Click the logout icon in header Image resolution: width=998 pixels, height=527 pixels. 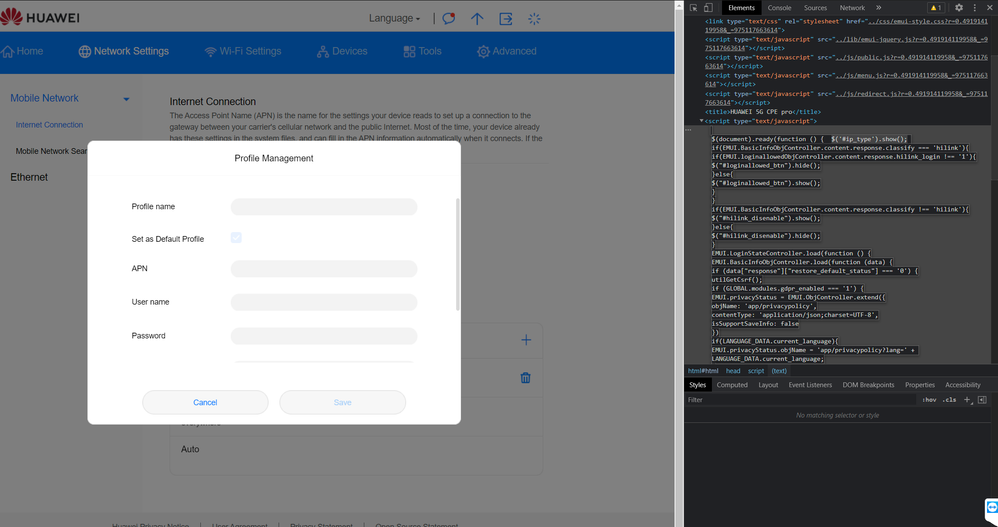[x=506, y=18]
